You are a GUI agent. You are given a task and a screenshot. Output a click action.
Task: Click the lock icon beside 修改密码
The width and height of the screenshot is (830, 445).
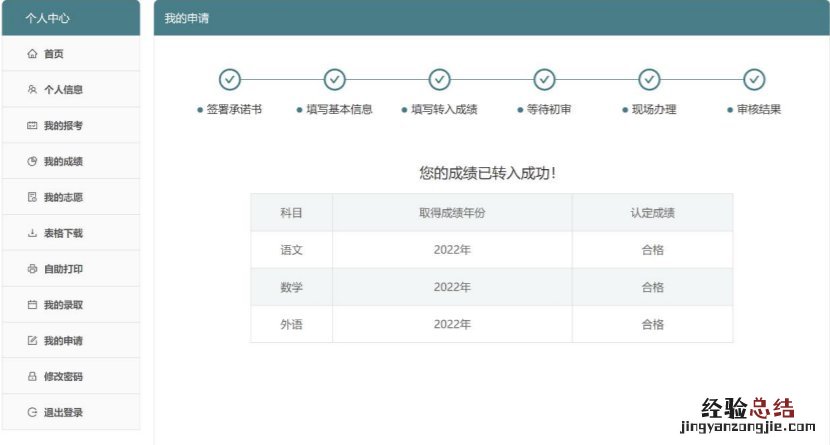point(32,376)
